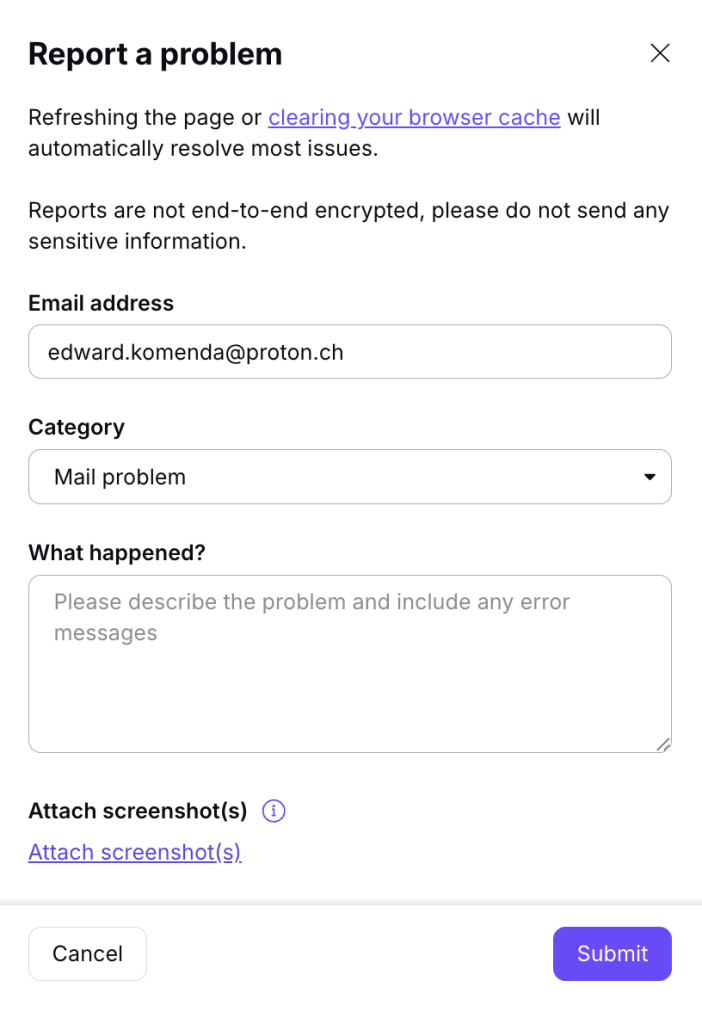Open the Mail problem category selector

(x=349, y=477)
